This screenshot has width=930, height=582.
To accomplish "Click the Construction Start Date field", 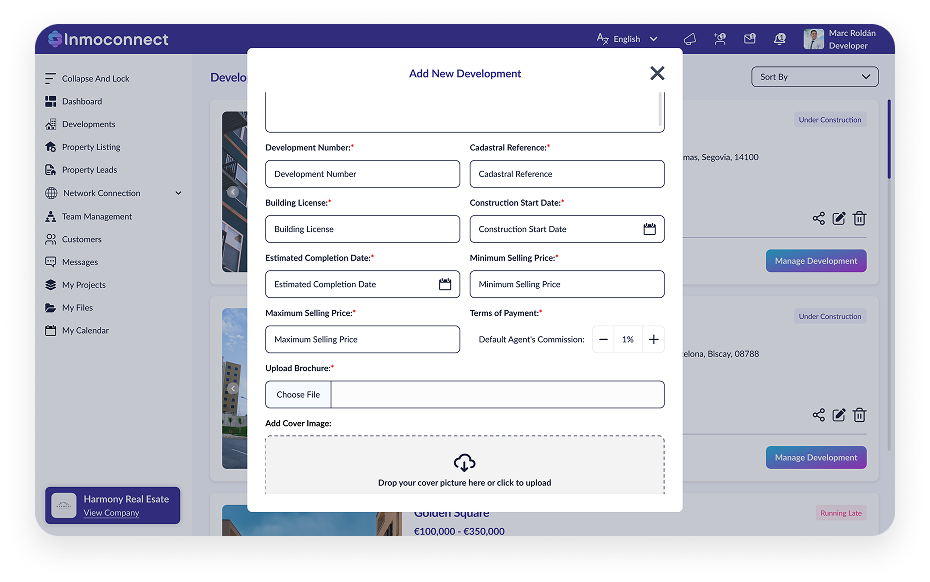I will pyautogui.click(x=567, y=229).
